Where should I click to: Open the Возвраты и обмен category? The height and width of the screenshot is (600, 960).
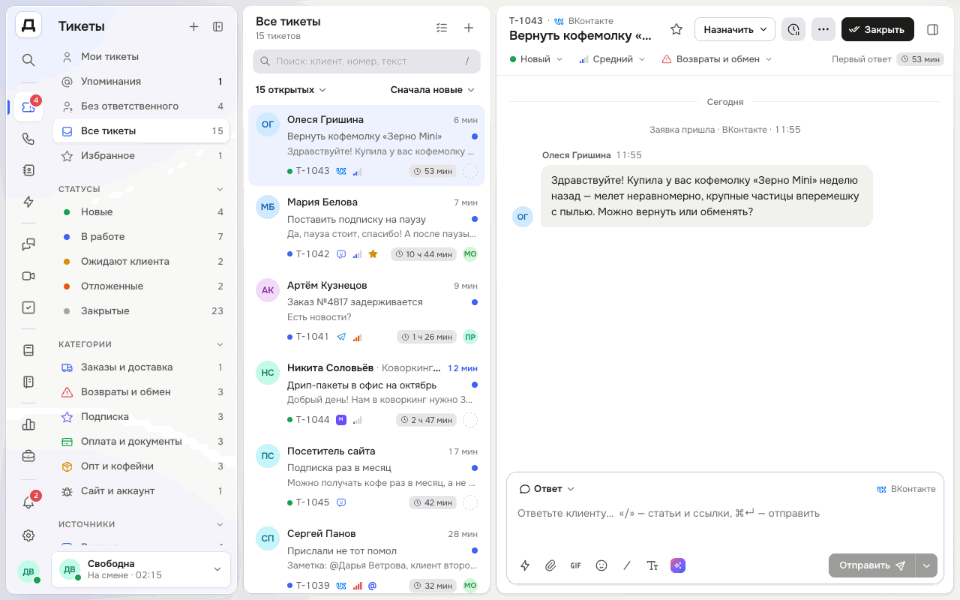[x=141, y=392]
